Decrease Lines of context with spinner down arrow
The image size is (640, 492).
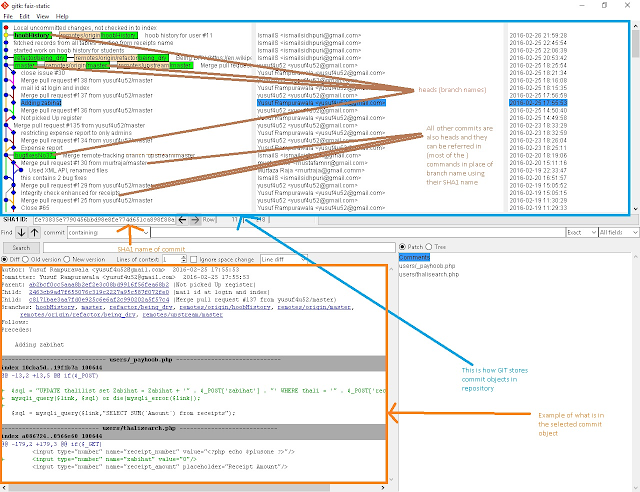point(183,261)
